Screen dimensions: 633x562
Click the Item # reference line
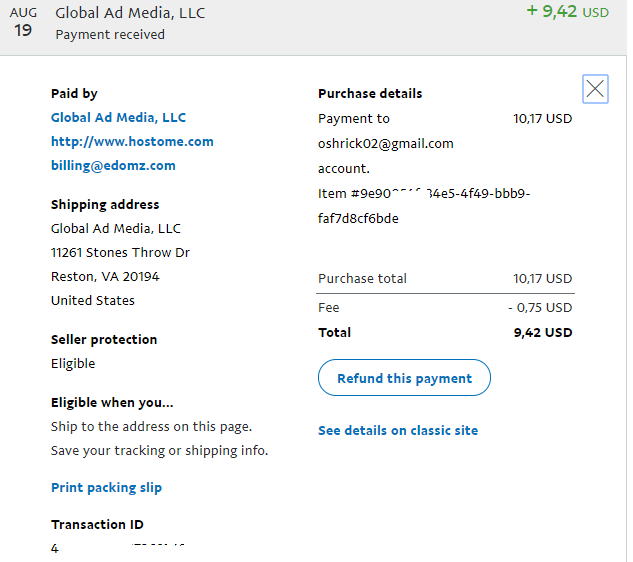424,194
